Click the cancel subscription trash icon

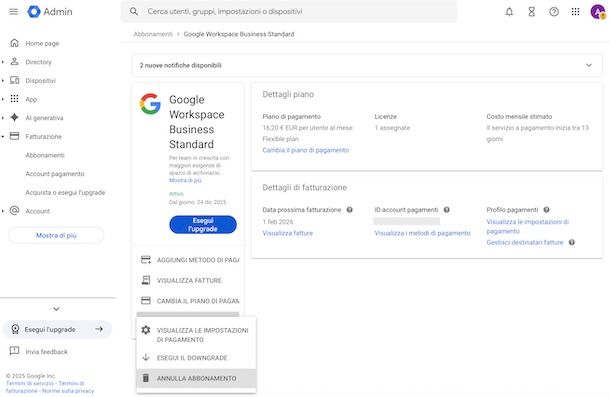146,378
